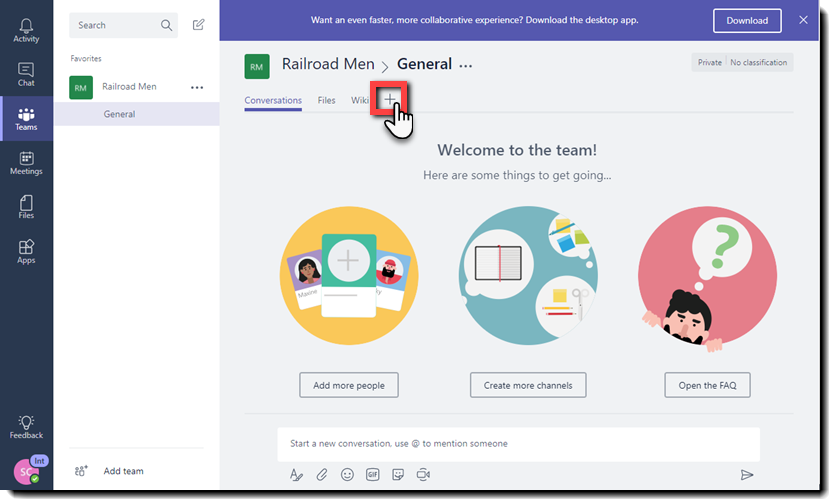Open the text Format options
Viewport: 830px width, 499px height.
[x=296, y=475]
